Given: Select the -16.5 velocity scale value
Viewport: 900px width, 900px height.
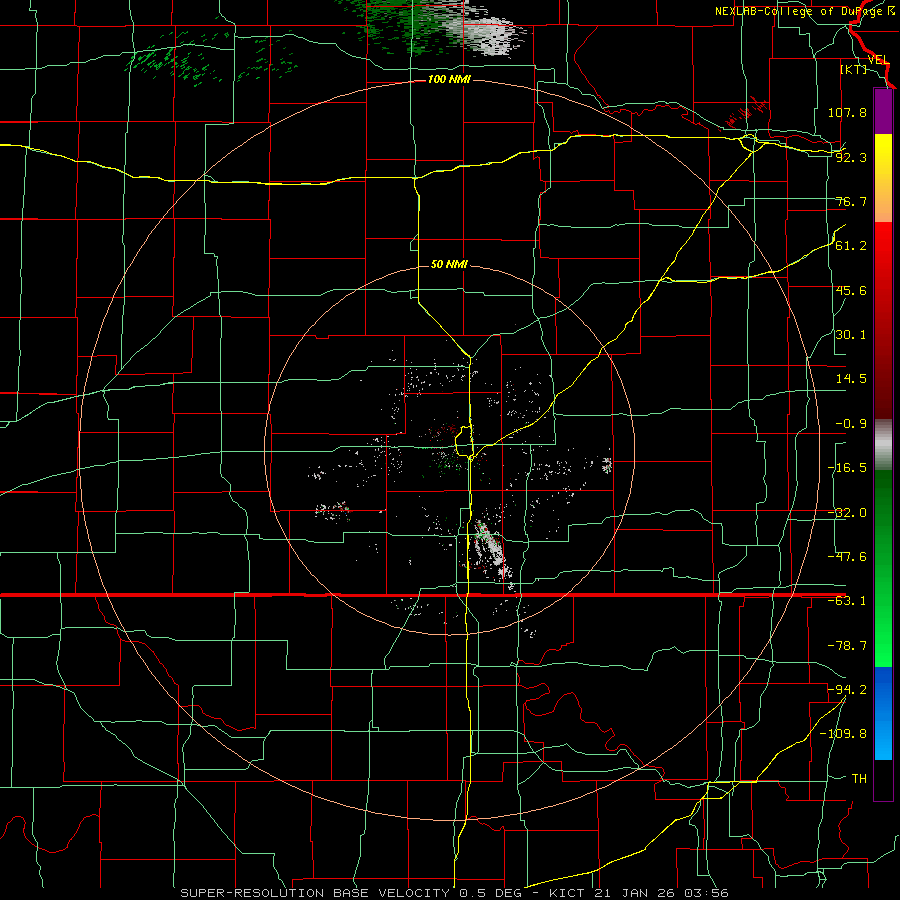Looking at the screenshot, I should 847,468.
